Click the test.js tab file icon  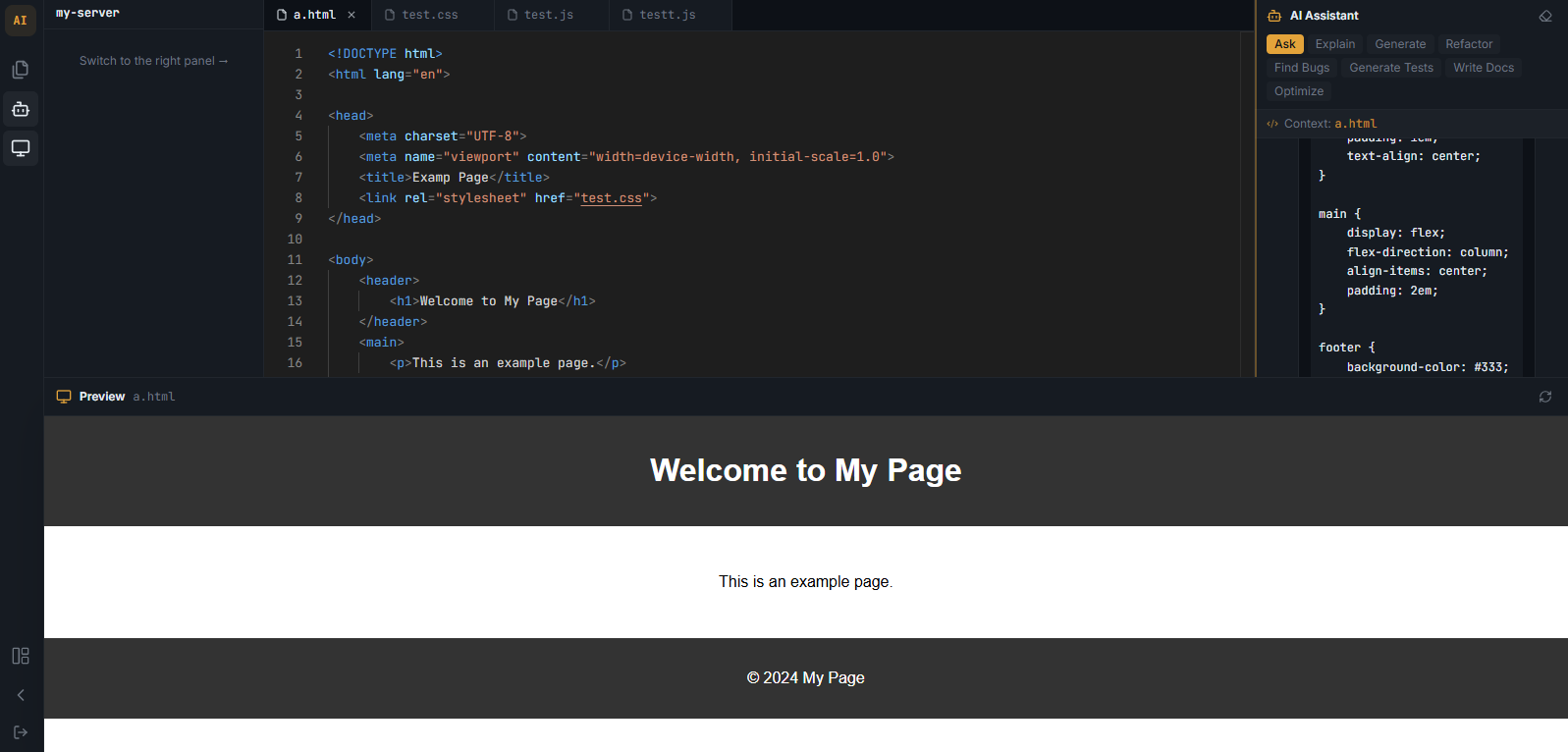click(x=513, y=15)
